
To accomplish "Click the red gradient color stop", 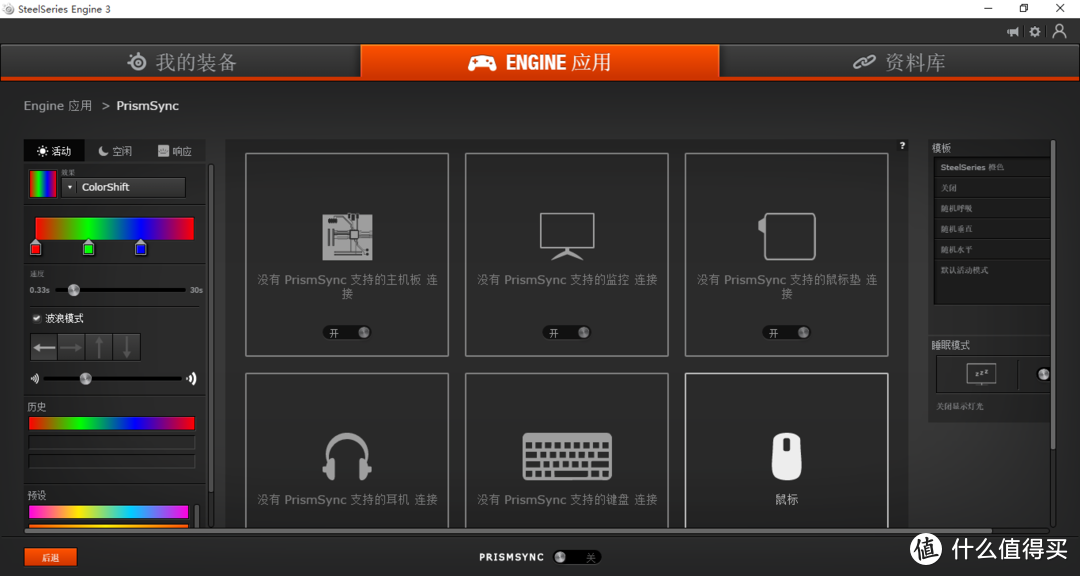I will click(x=36, y=247).
